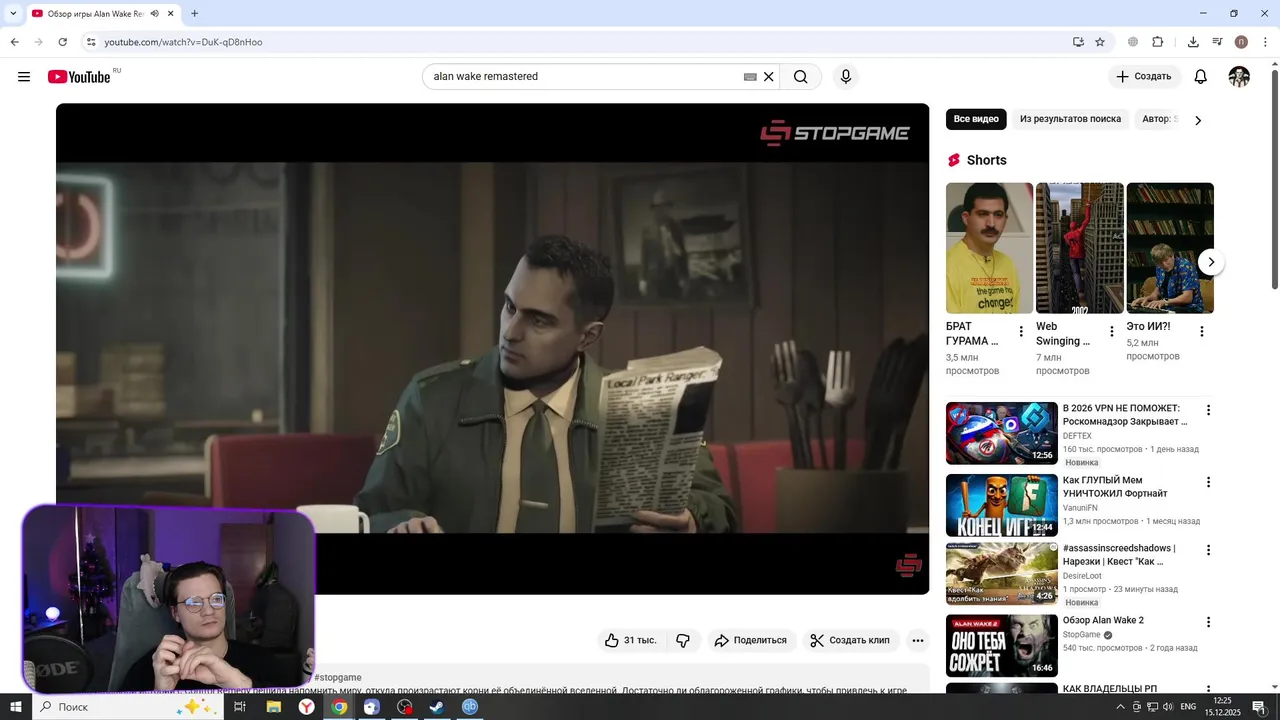Open video title Как ГЛУПЫЙ Мем УНИЧТОЖИЛ Фортнайт
Image resolution: width=1280 pixels, height=720 pixels.
1115,487
